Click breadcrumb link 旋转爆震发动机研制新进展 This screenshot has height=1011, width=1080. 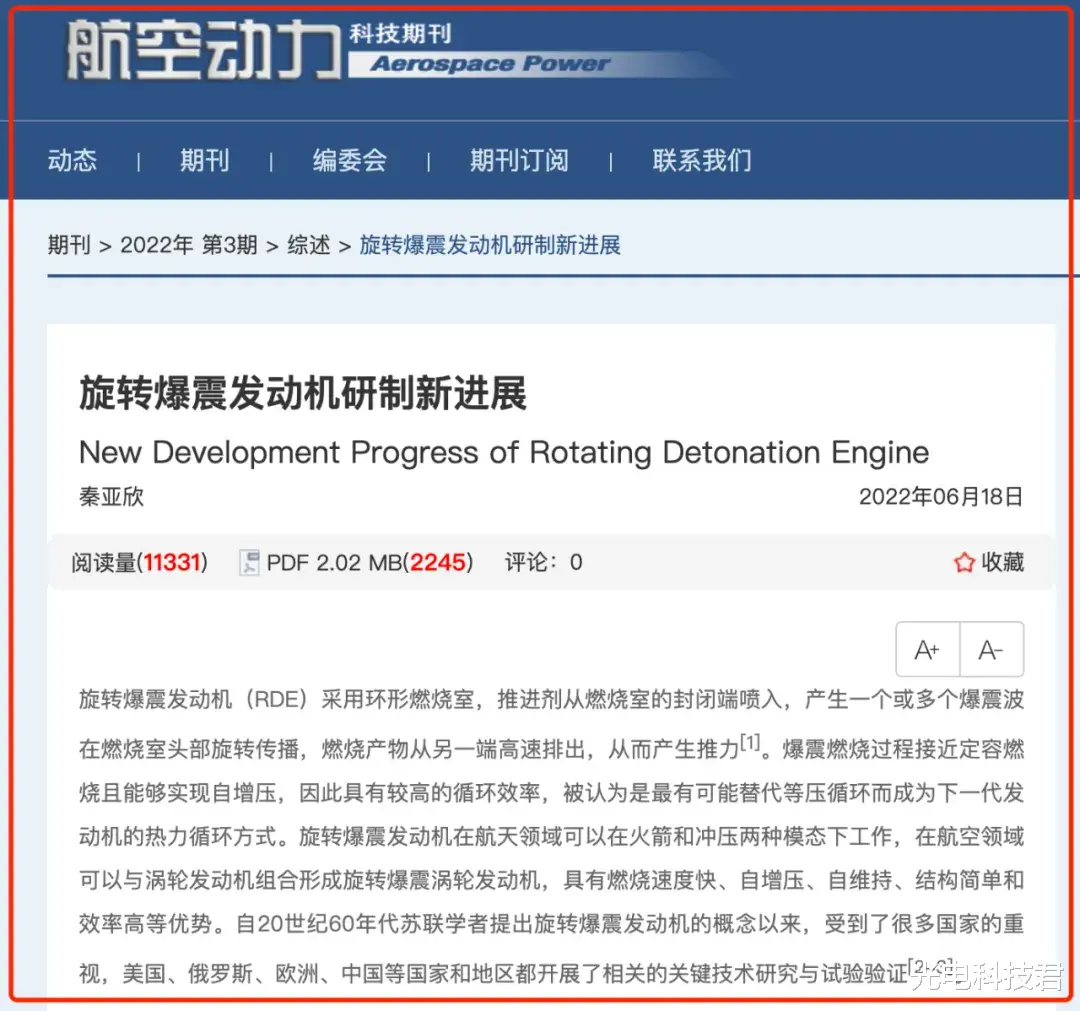[x=490, y=244]
